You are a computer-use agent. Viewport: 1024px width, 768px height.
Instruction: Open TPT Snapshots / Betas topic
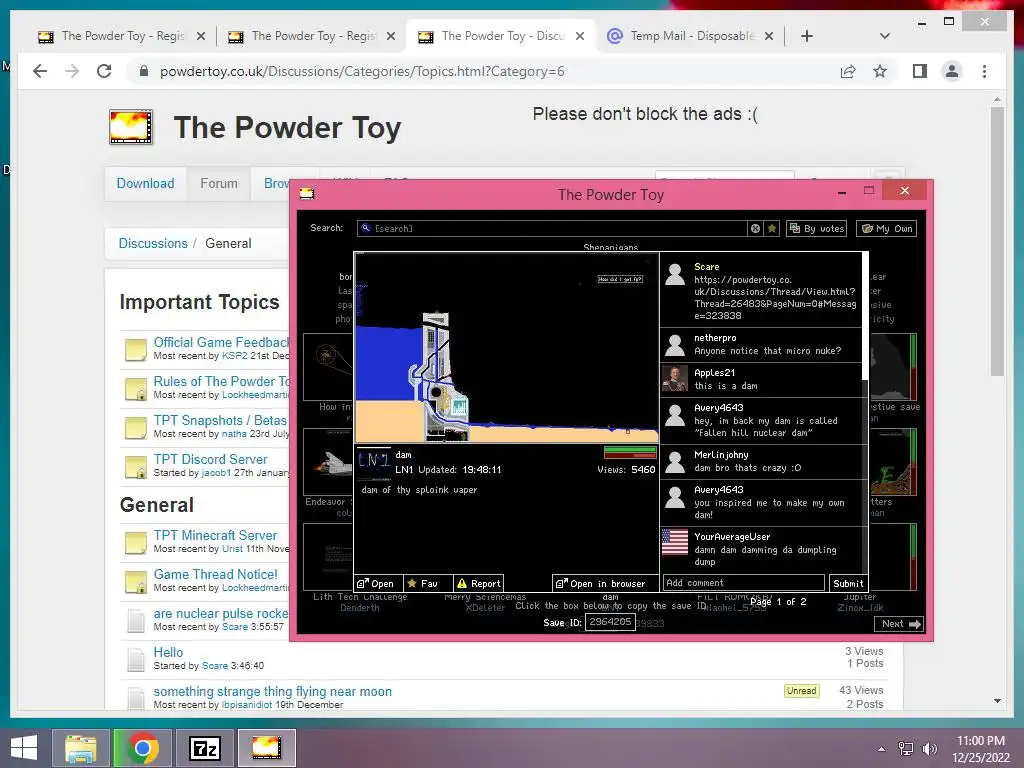pos(220,421)
